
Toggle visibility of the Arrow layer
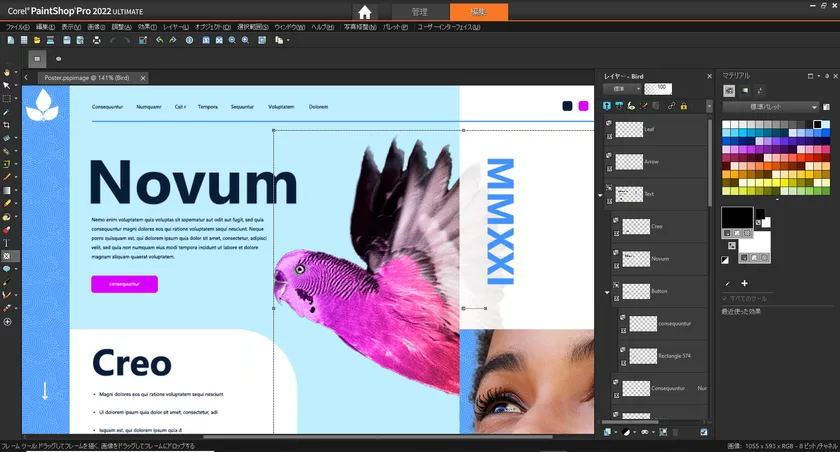pos(609,154)
